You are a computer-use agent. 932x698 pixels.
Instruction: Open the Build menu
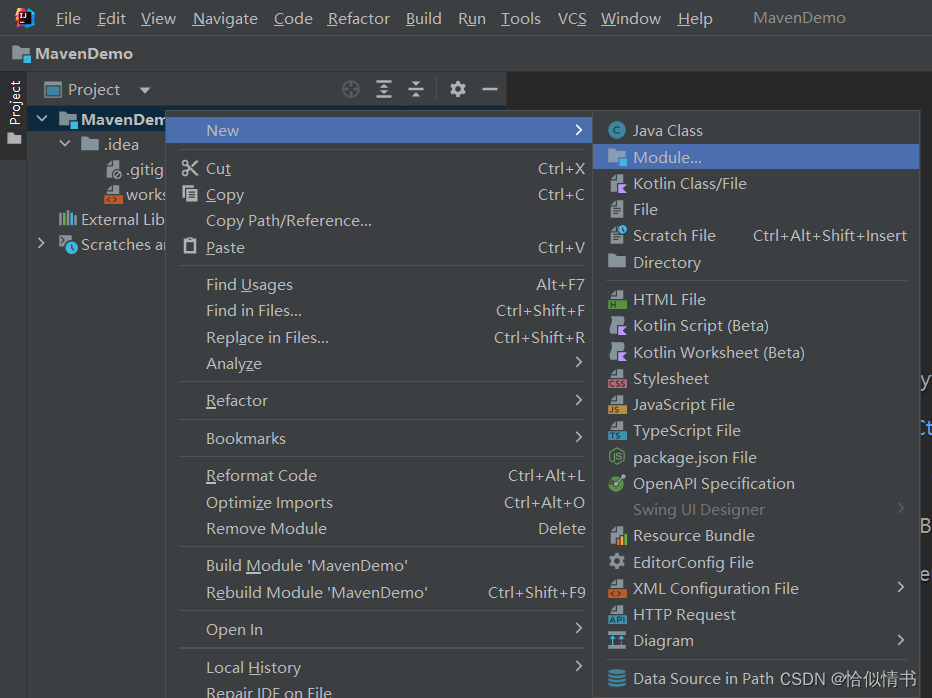coord(423,18)
